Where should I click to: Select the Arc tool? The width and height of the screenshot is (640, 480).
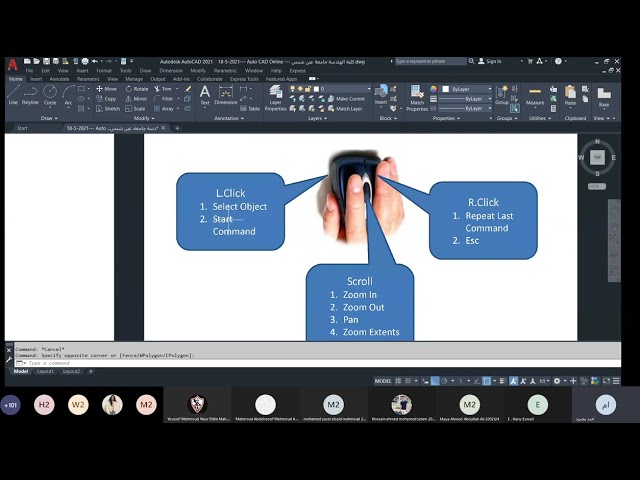[x=68, y=95]
